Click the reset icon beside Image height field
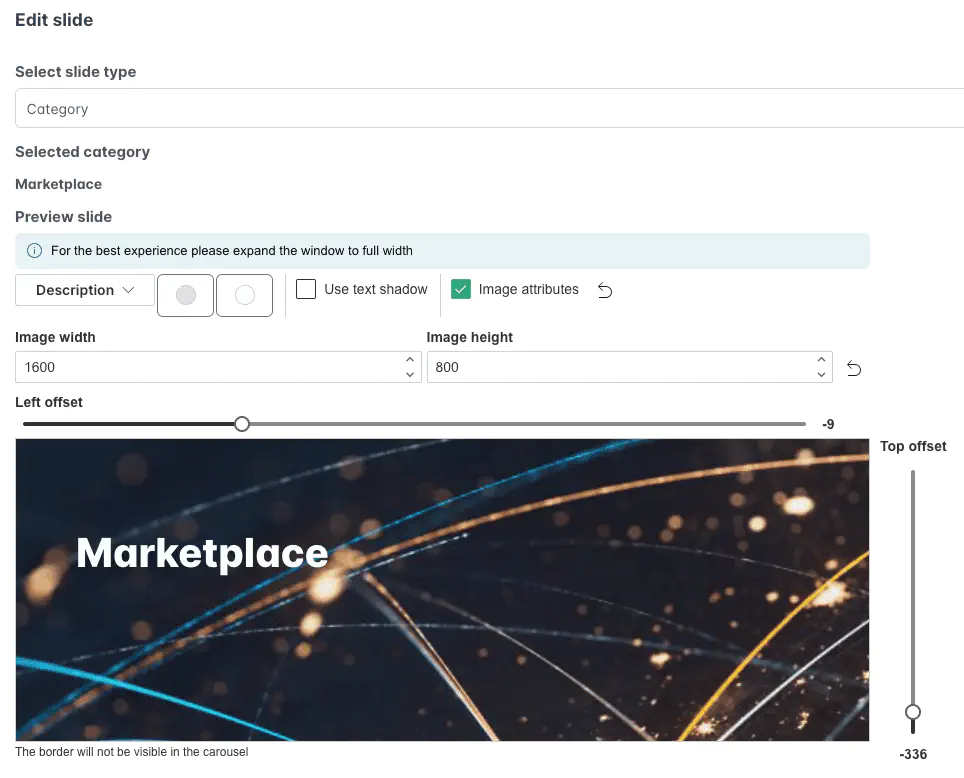 854,368
